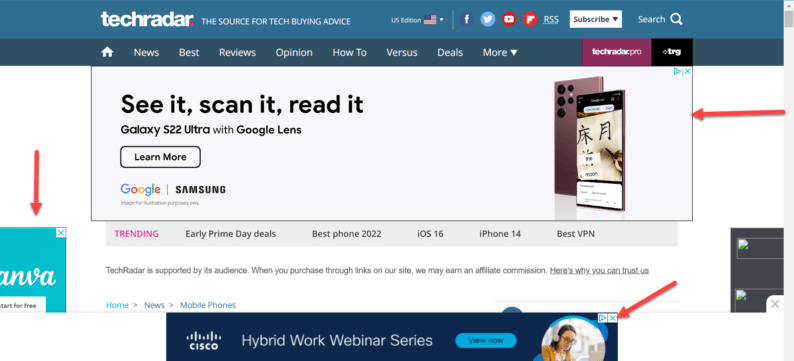Screen dimensions: 794x361
Task: Click the techradar logo
Action: pos(147,19)
